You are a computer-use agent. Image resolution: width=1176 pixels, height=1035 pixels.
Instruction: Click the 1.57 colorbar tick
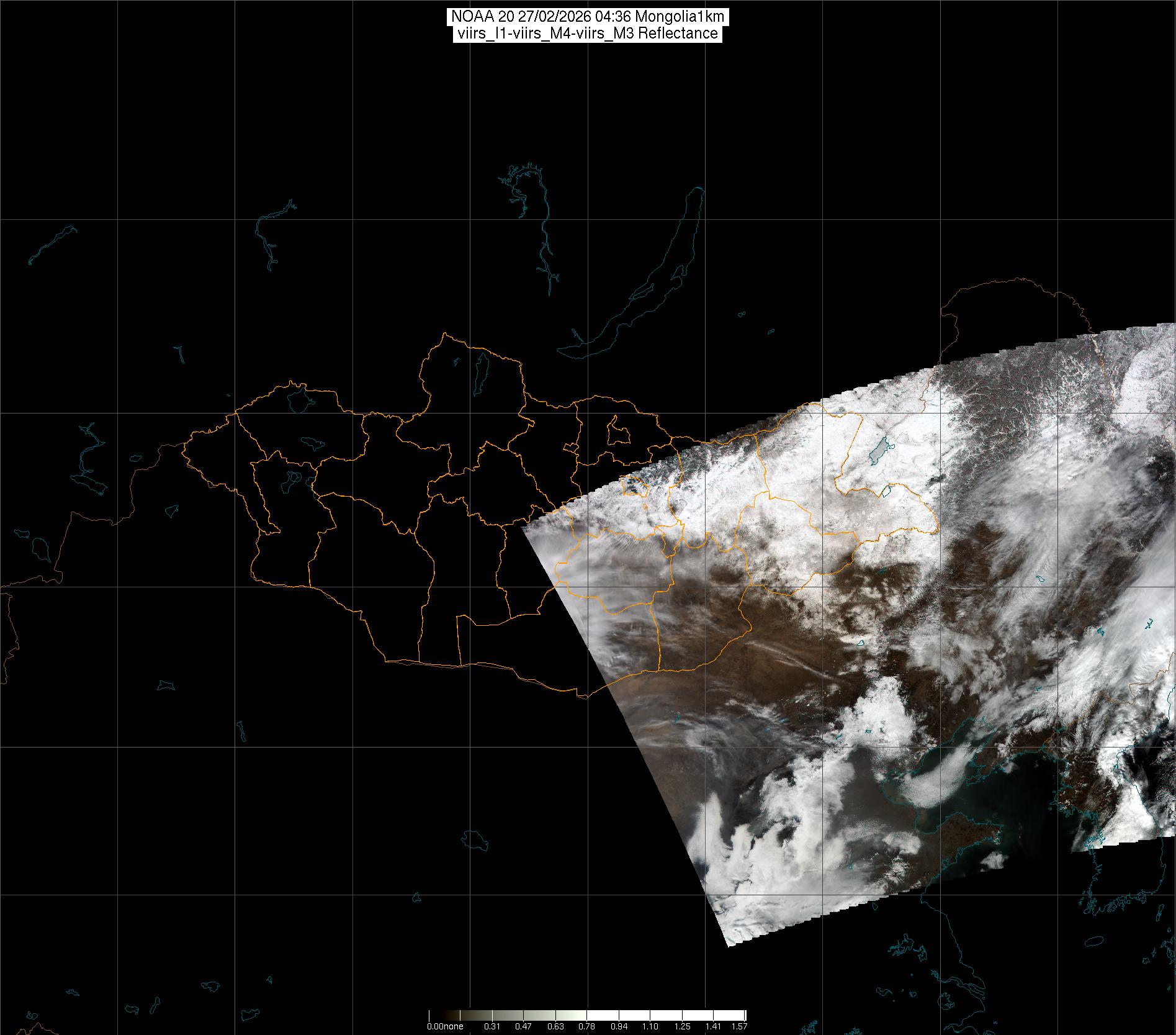(739, 1026)
